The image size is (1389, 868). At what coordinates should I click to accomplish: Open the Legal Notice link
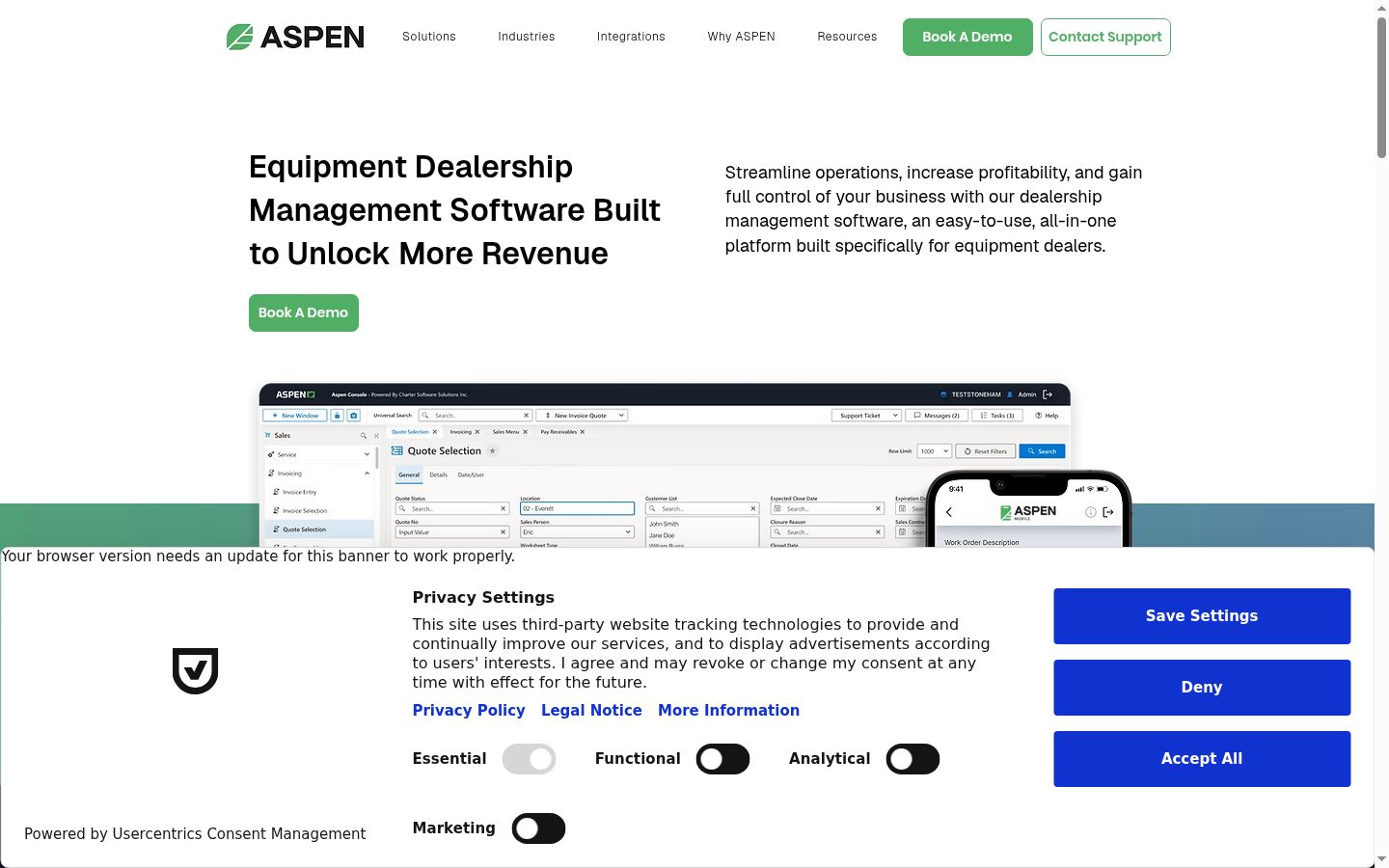click(591, 710)
